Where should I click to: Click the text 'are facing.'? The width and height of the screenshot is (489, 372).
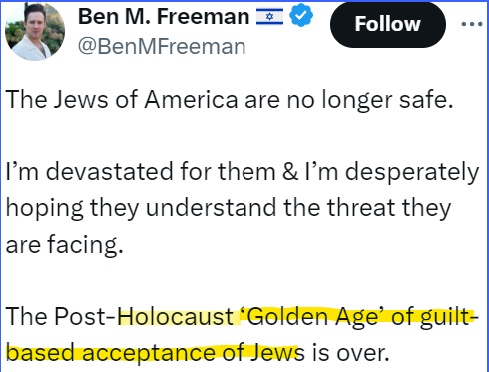coord(65,244)
